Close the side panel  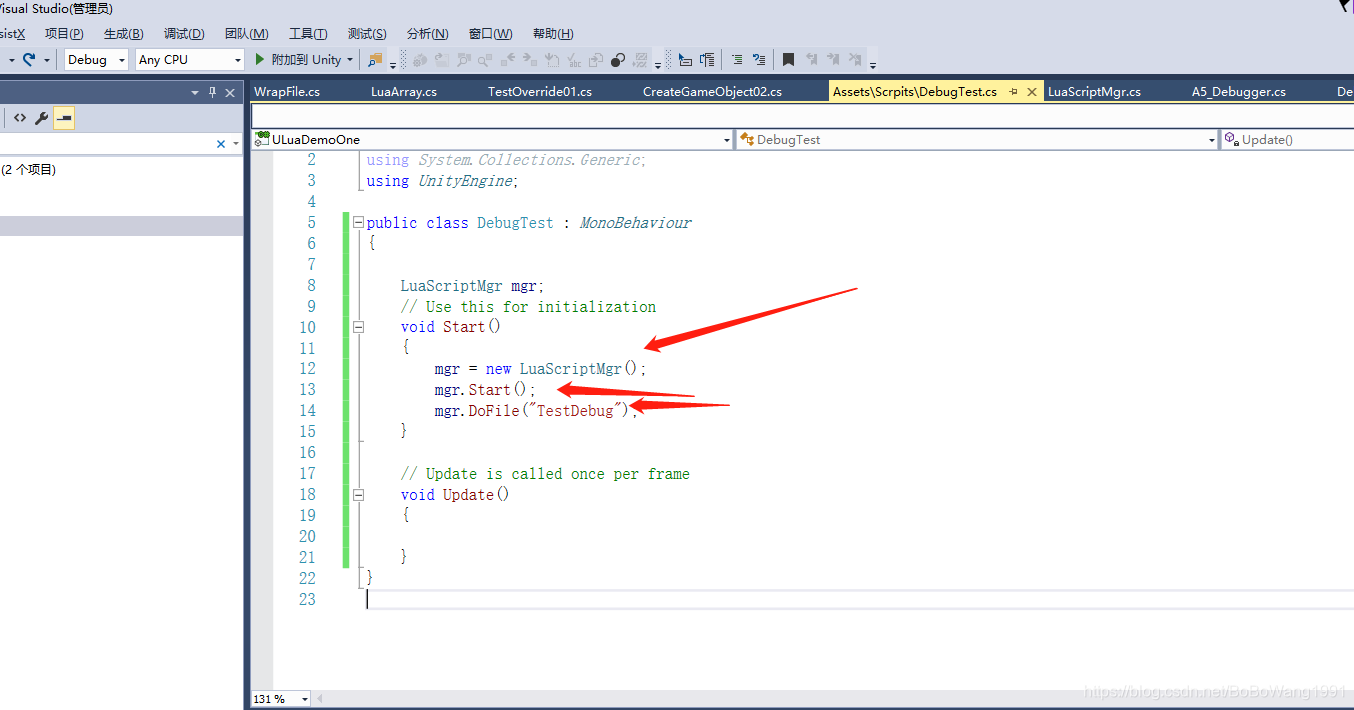pyautogui.click(x=230, y=92)
